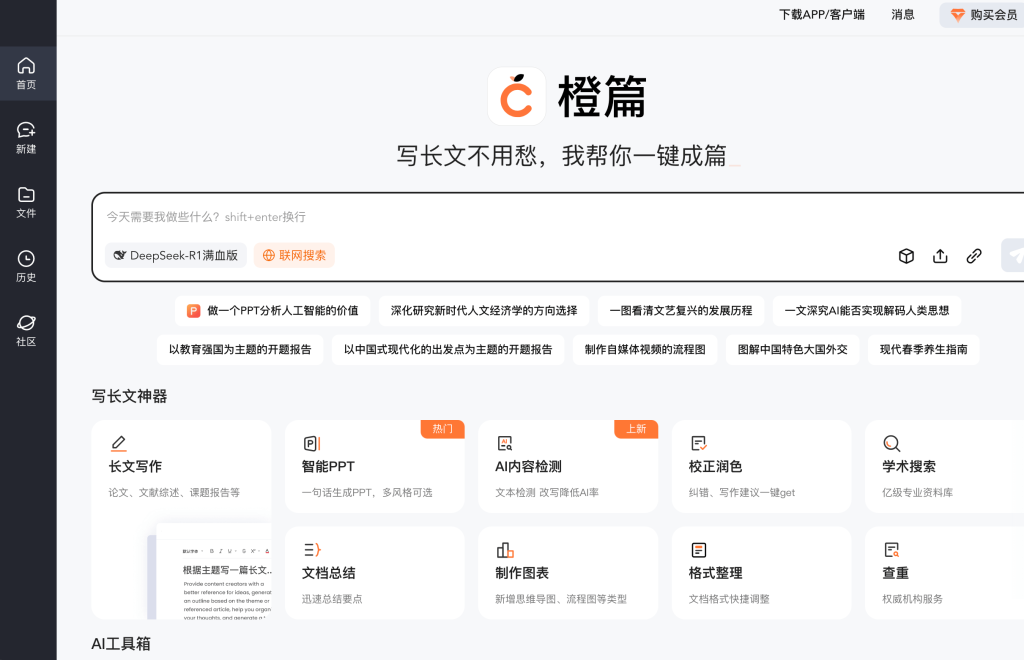This screenshot has height=660, width=1024.
Task: Select the 现代春季养生指南 suggestion
Action: (923, 350)
